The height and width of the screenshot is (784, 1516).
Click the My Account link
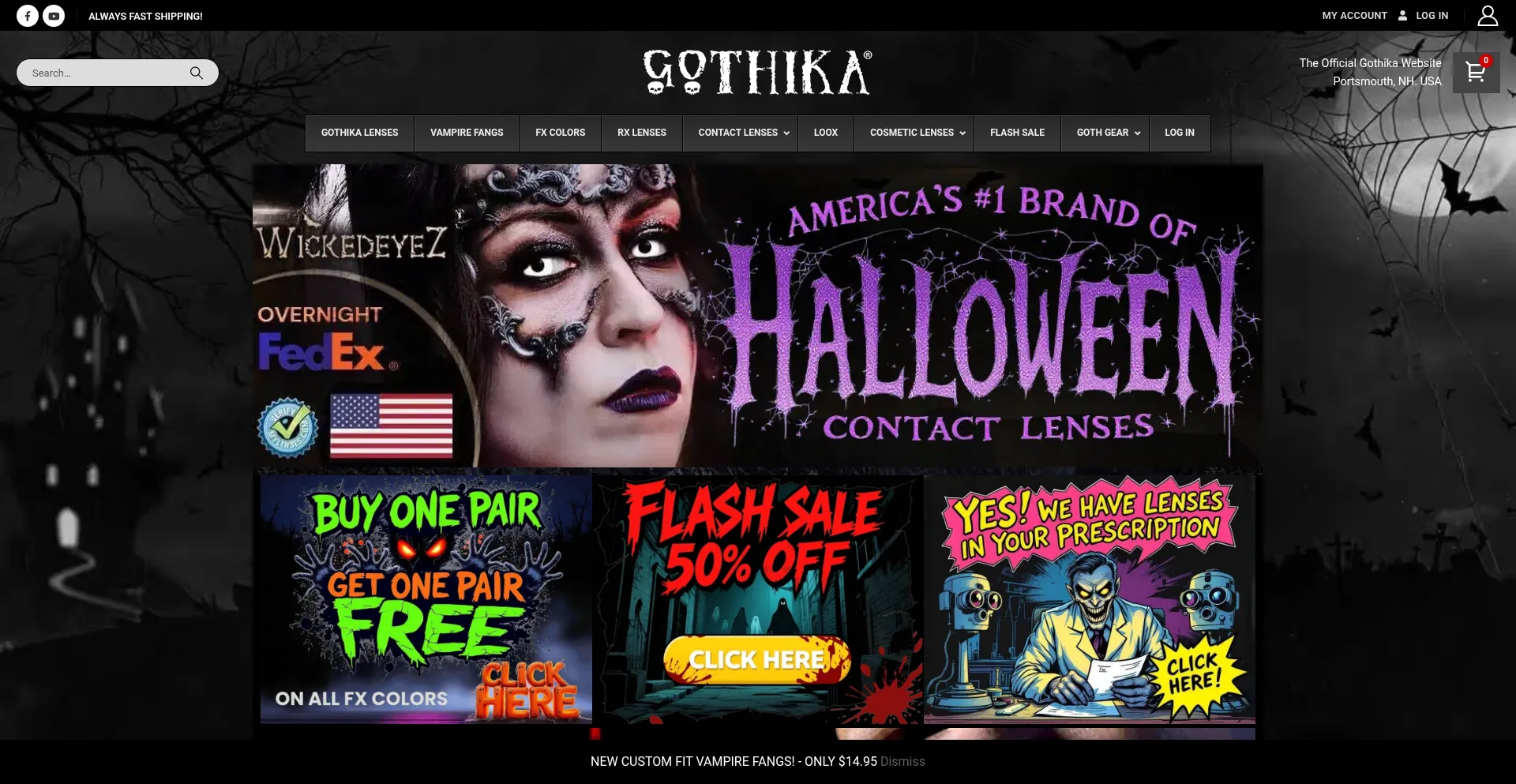[x=1354, y=16]
